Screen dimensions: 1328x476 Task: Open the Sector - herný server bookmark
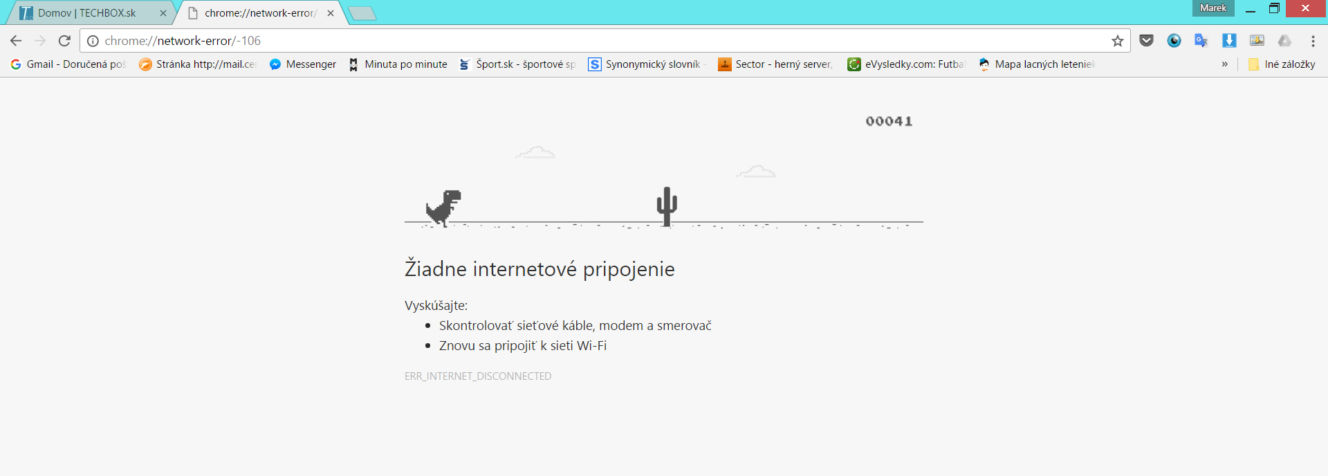(776, 64)
